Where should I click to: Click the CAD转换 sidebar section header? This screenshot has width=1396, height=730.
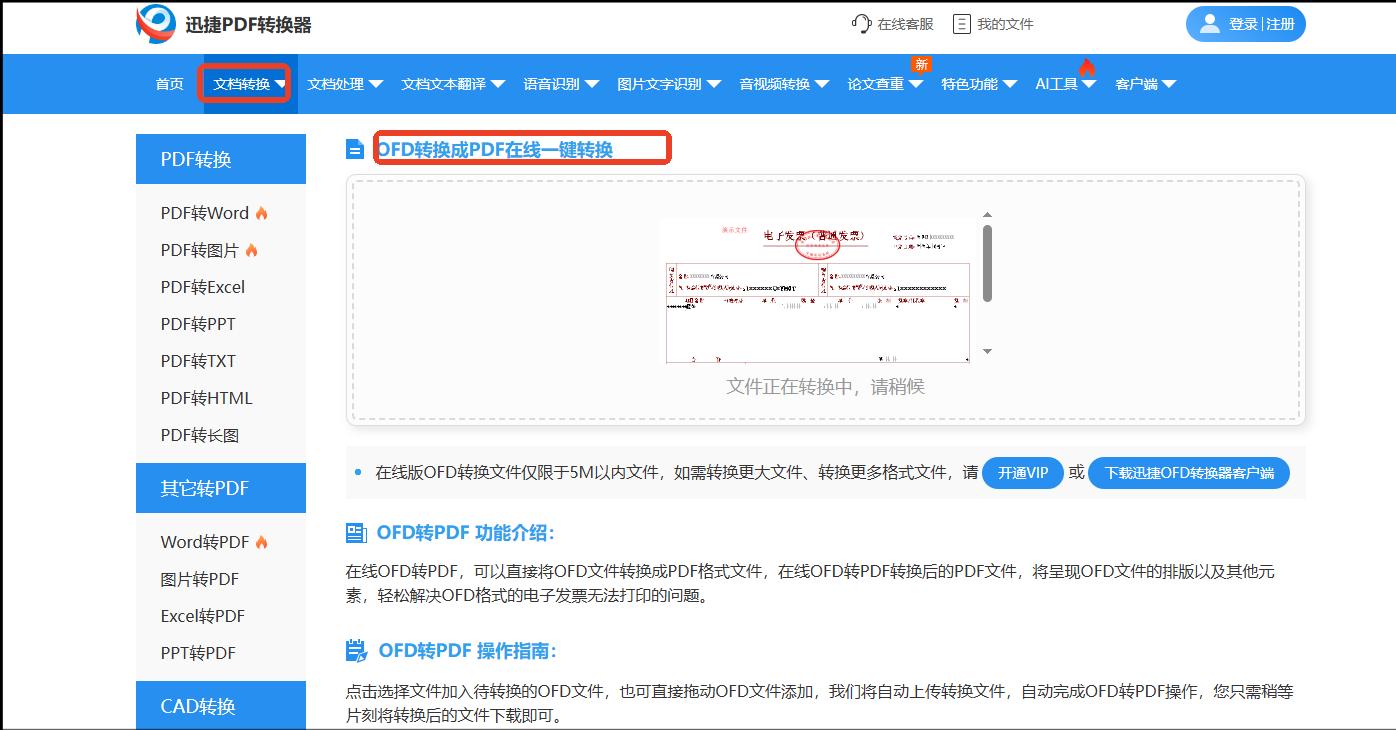[x=221, y=705]
